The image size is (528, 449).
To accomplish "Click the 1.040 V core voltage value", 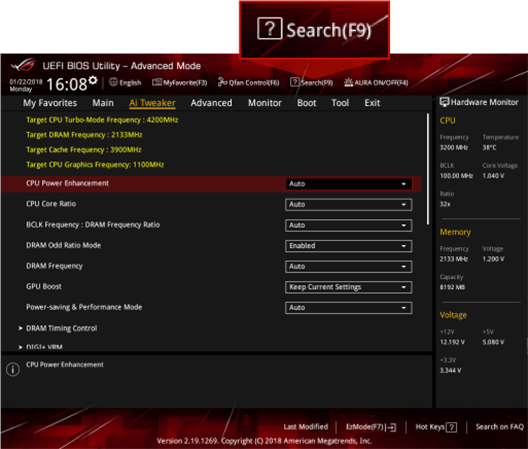I will [493, 176].
